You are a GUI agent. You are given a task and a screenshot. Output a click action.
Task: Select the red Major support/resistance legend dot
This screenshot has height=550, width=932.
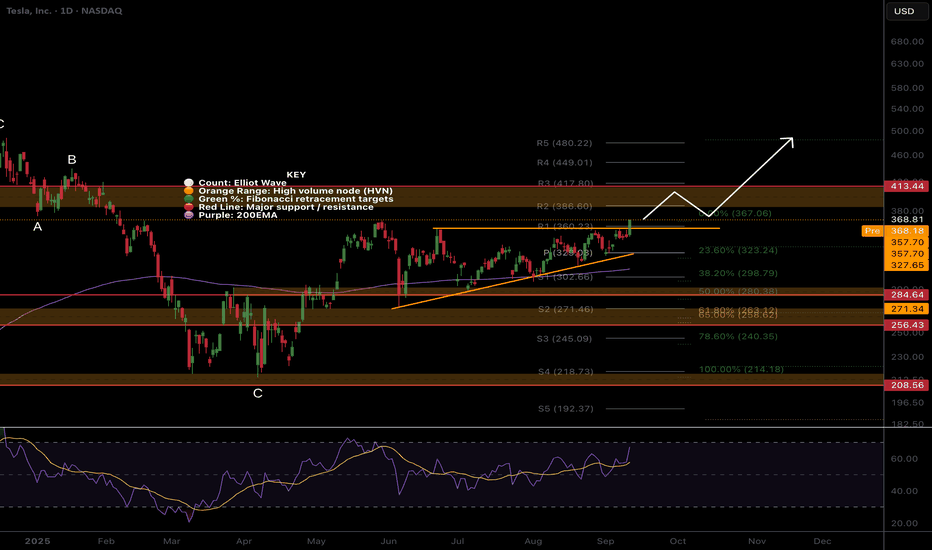pyautogui.click(x=189, y=207)
